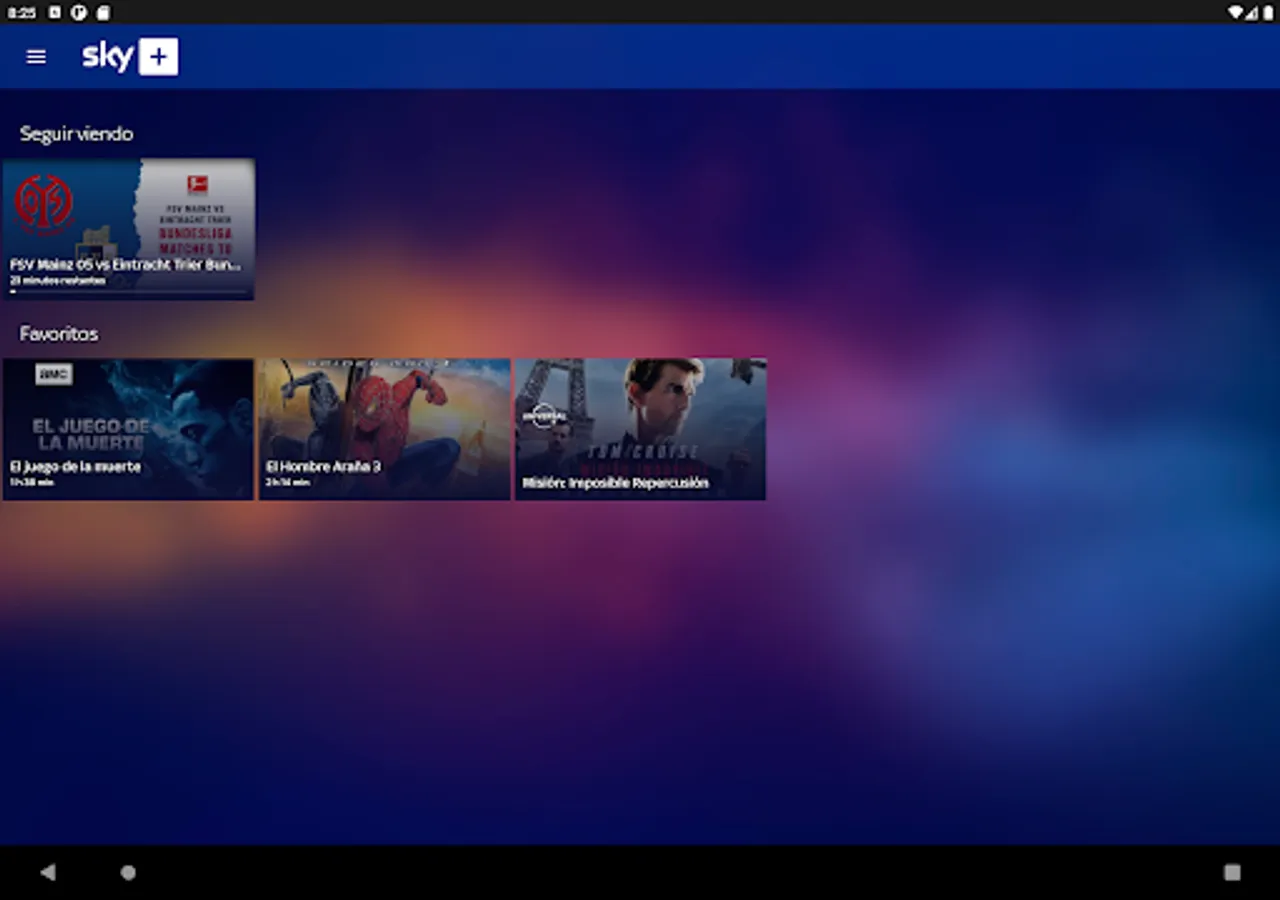Open Misión: Imposible Repercusión card
This screenshot has width=1280, height=900.
pyautogui.click(x=640, y=429)
